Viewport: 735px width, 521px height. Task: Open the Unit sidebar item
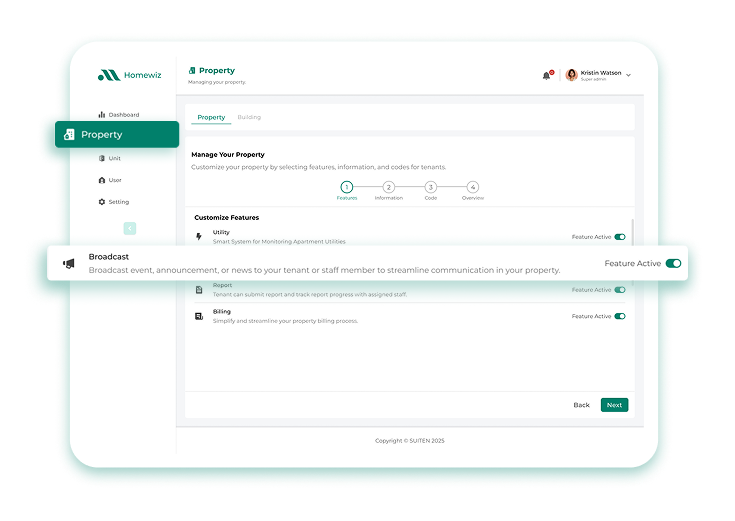click(109, 158)
